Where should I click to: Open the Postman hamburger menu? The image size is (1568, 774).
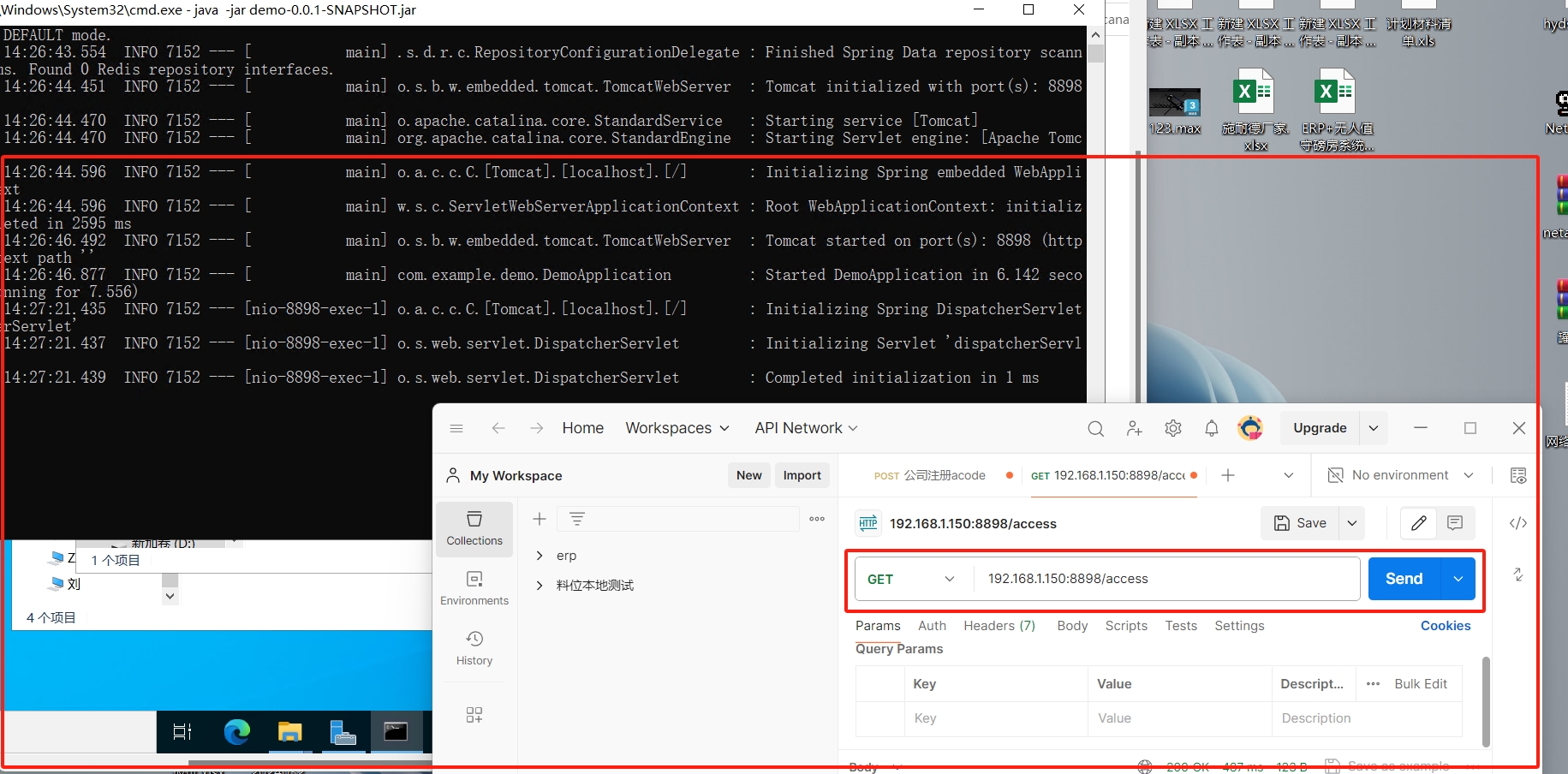click(x=456, y=428)
